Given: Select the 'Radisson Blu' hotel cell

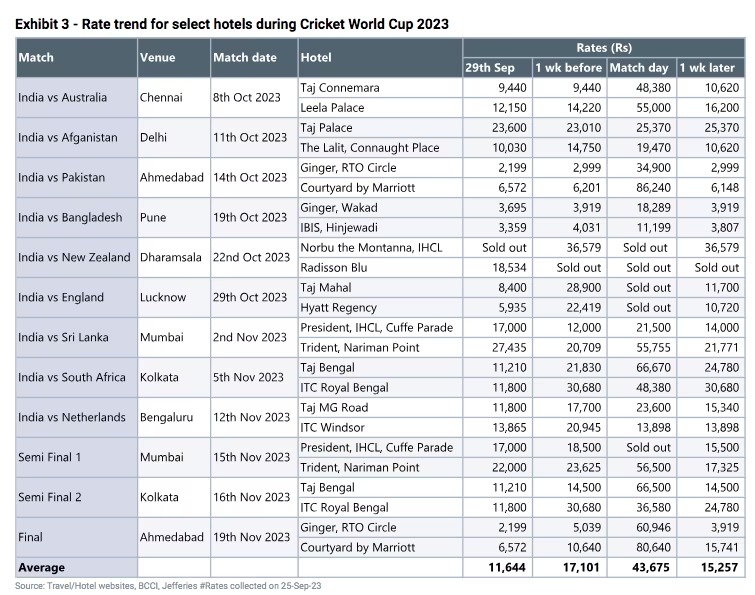Looking at the screenshot, I should click(380, 268).
